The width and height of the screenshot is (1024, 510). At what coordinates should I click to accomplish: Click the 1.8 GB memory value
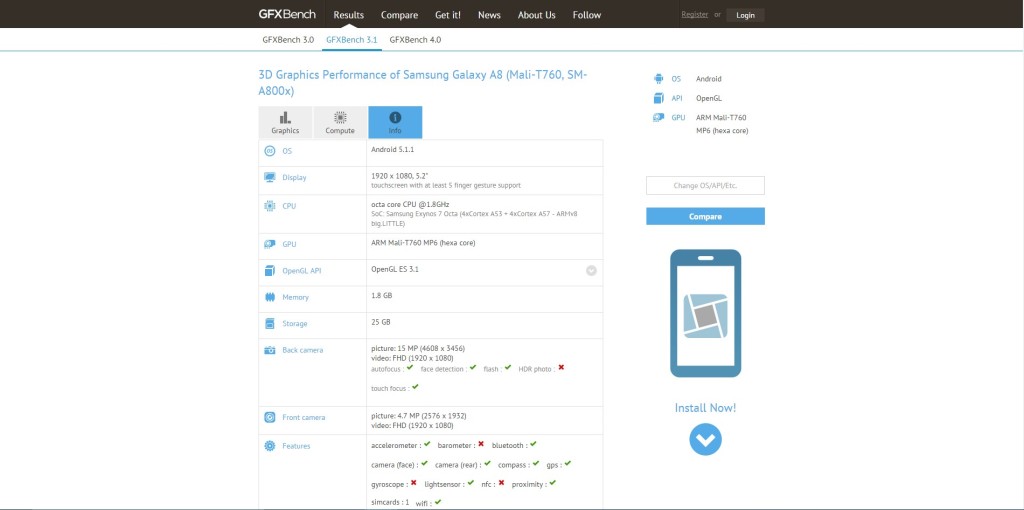pos(381,296)
